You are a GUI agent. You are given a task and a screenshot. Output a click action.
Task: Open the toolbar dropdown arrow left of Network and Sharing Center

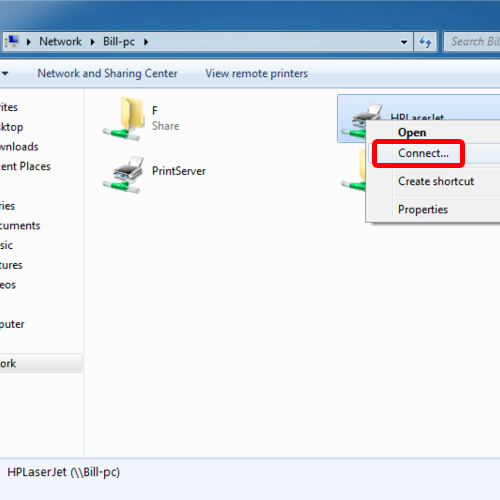pyautogui.click(x=5, y=73)
